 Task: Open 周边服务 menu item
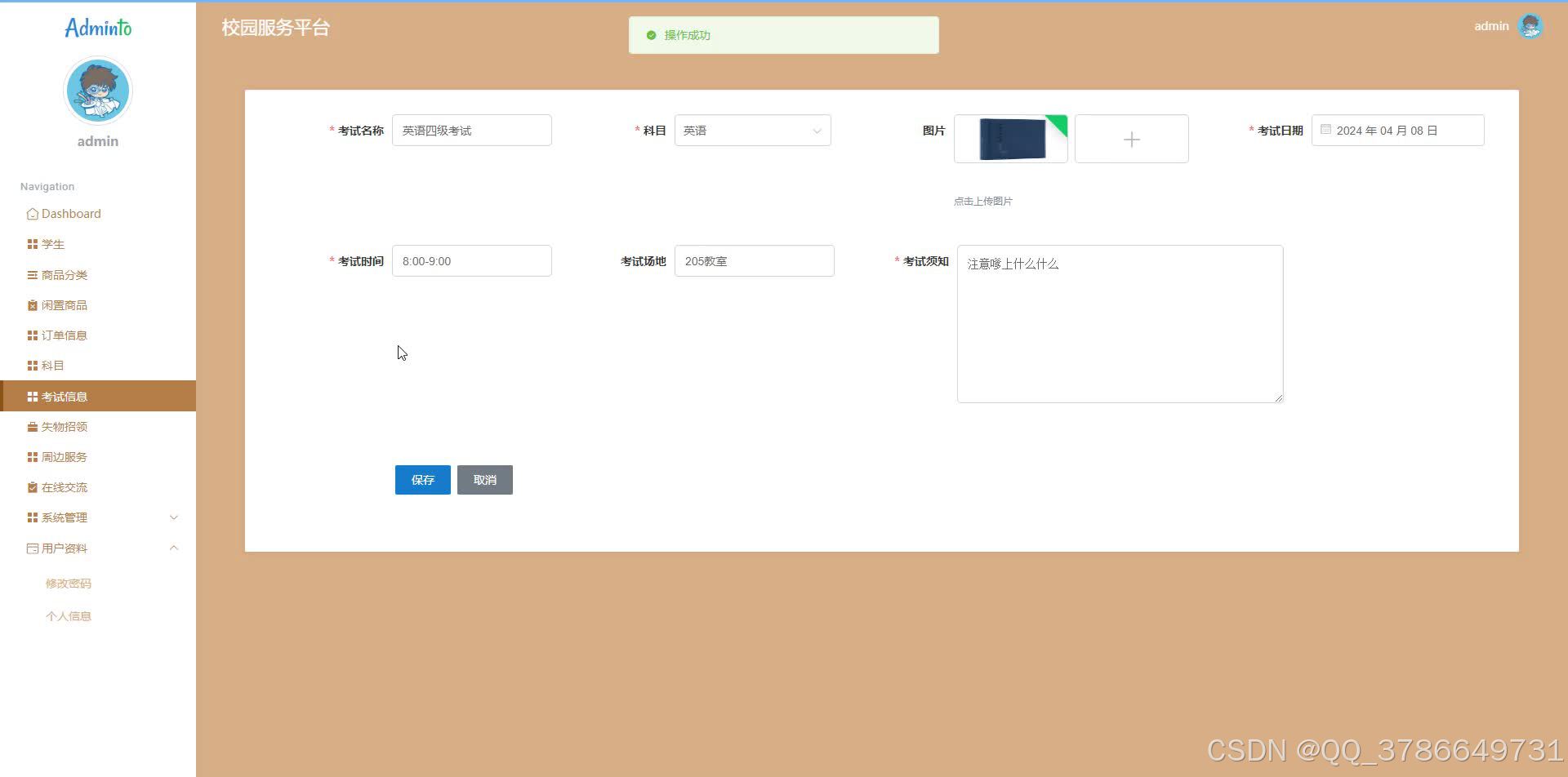pos(98,457)
